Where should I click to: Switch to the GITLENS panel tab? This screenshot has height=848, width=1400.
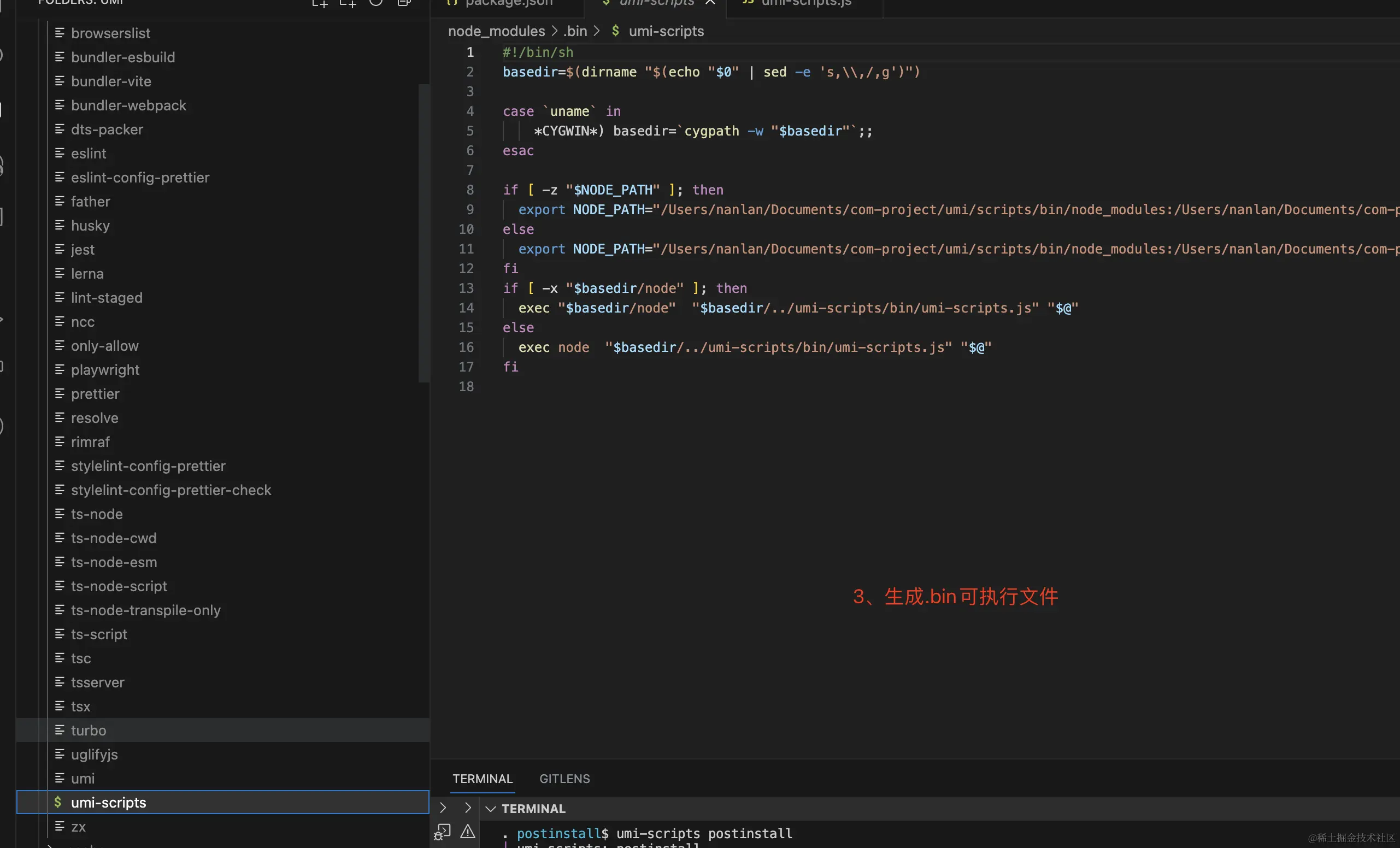tap(564, 779)
